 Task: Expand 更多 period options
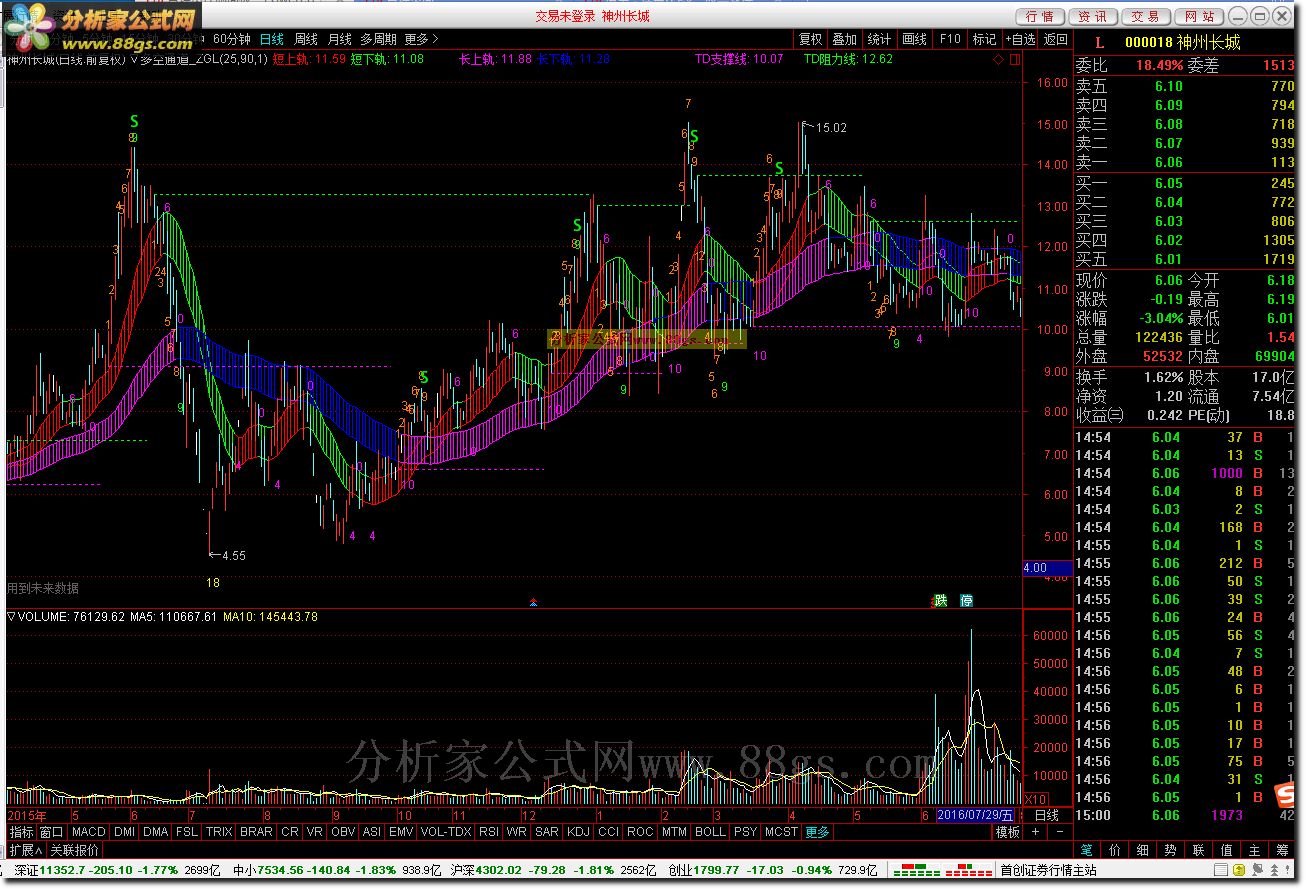[x=421, y=39]
